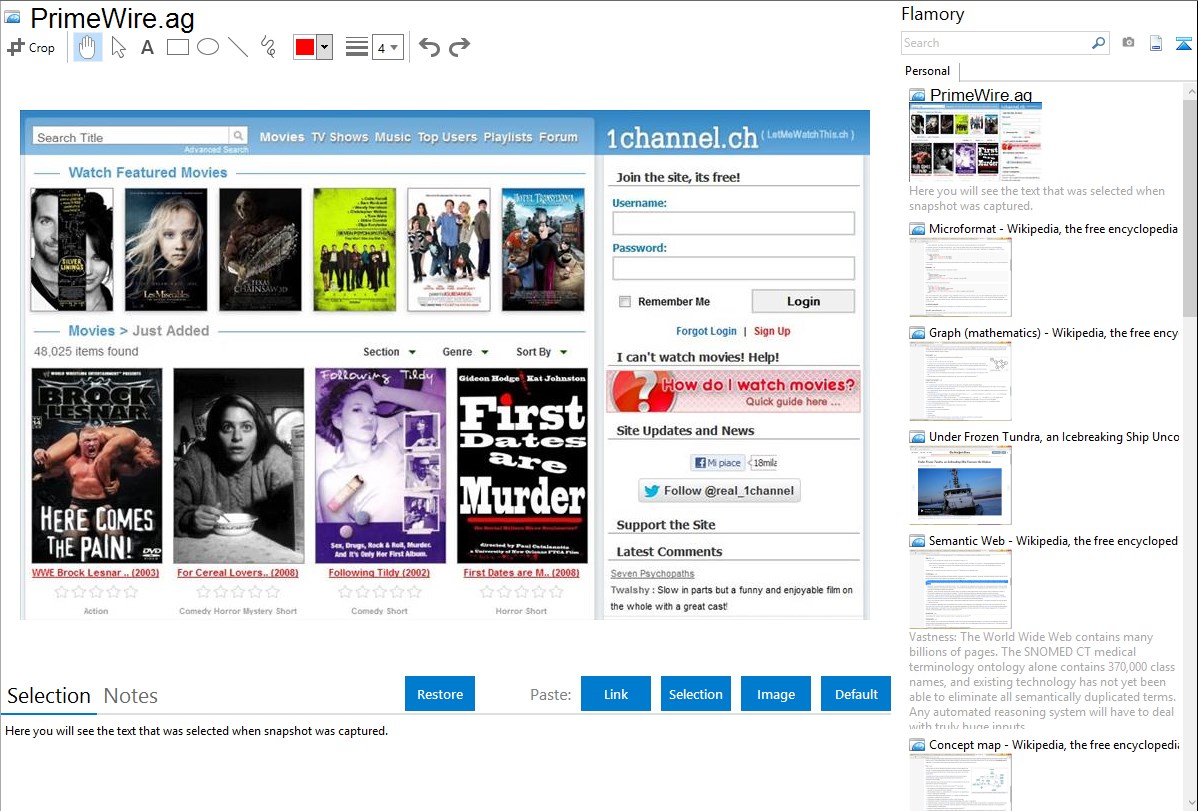Select the arrow pointer tool
Screen dimensions: 1198x811
118,47
